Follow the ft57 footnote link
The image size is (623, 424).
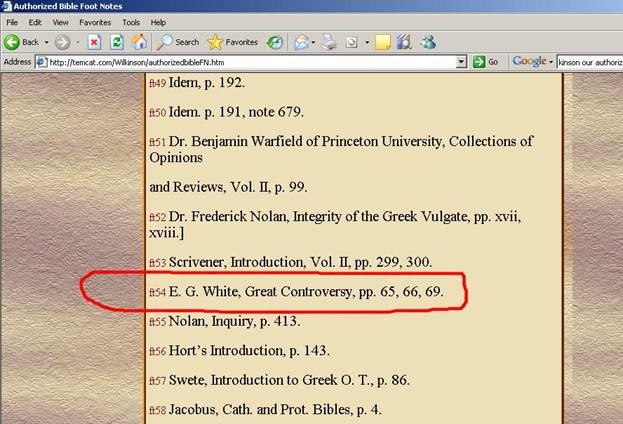158,381
